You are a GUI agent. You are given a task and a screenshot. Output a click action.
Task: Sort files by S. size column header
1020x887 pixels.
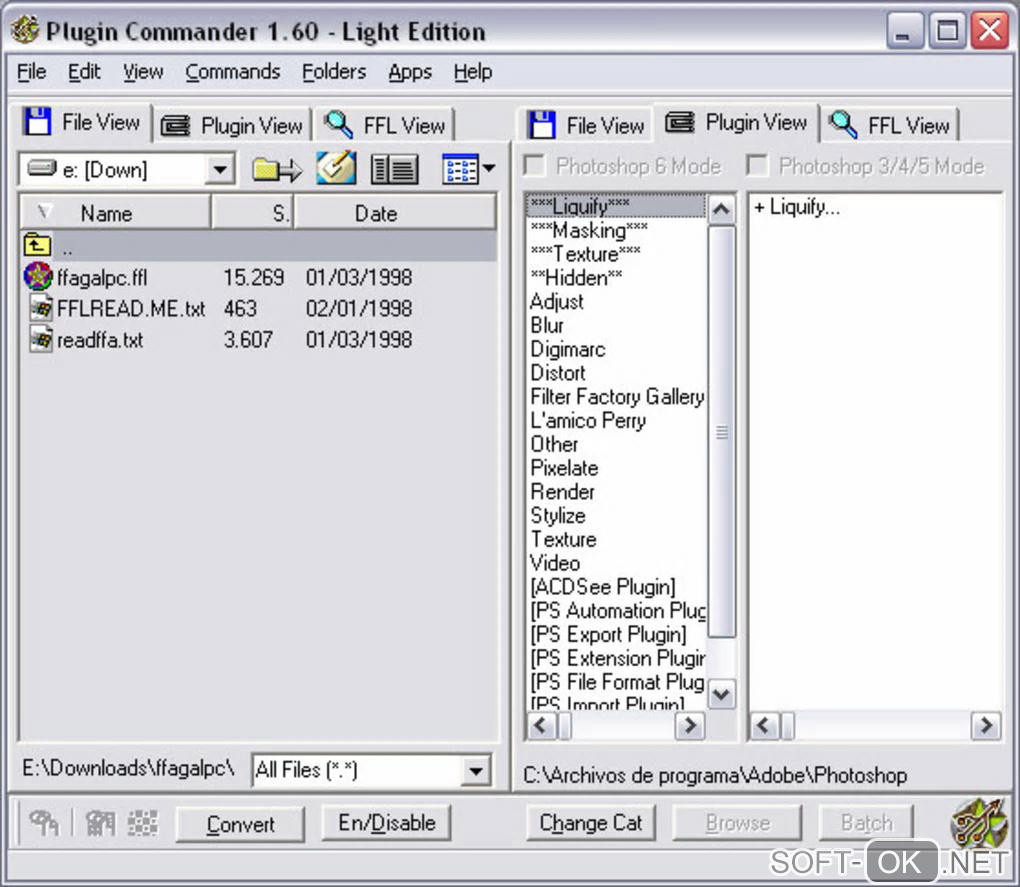coord(252,213)
